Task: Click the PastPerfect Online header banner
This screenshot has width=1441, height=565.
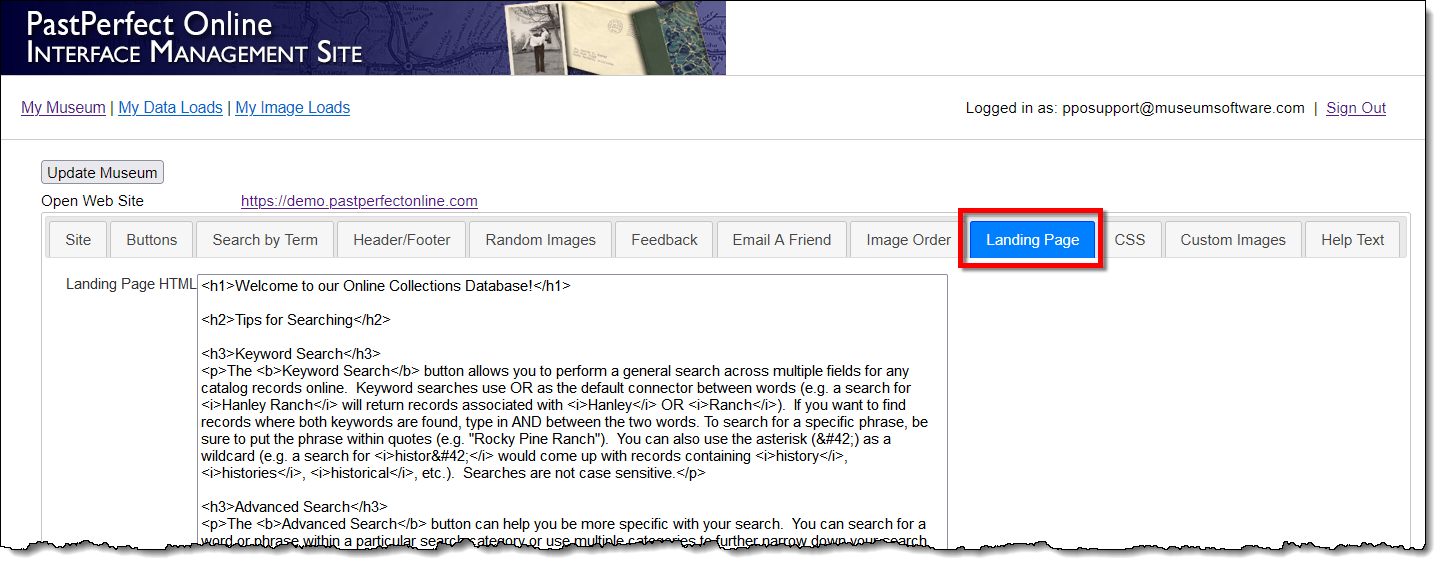Action: coord(363,38)
